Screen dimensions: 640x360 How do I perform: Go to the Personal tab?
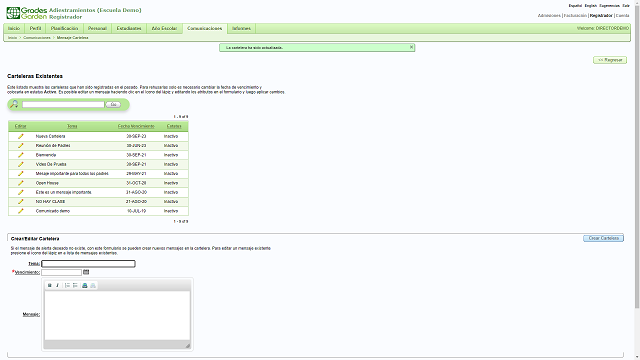tap(97, 29)
